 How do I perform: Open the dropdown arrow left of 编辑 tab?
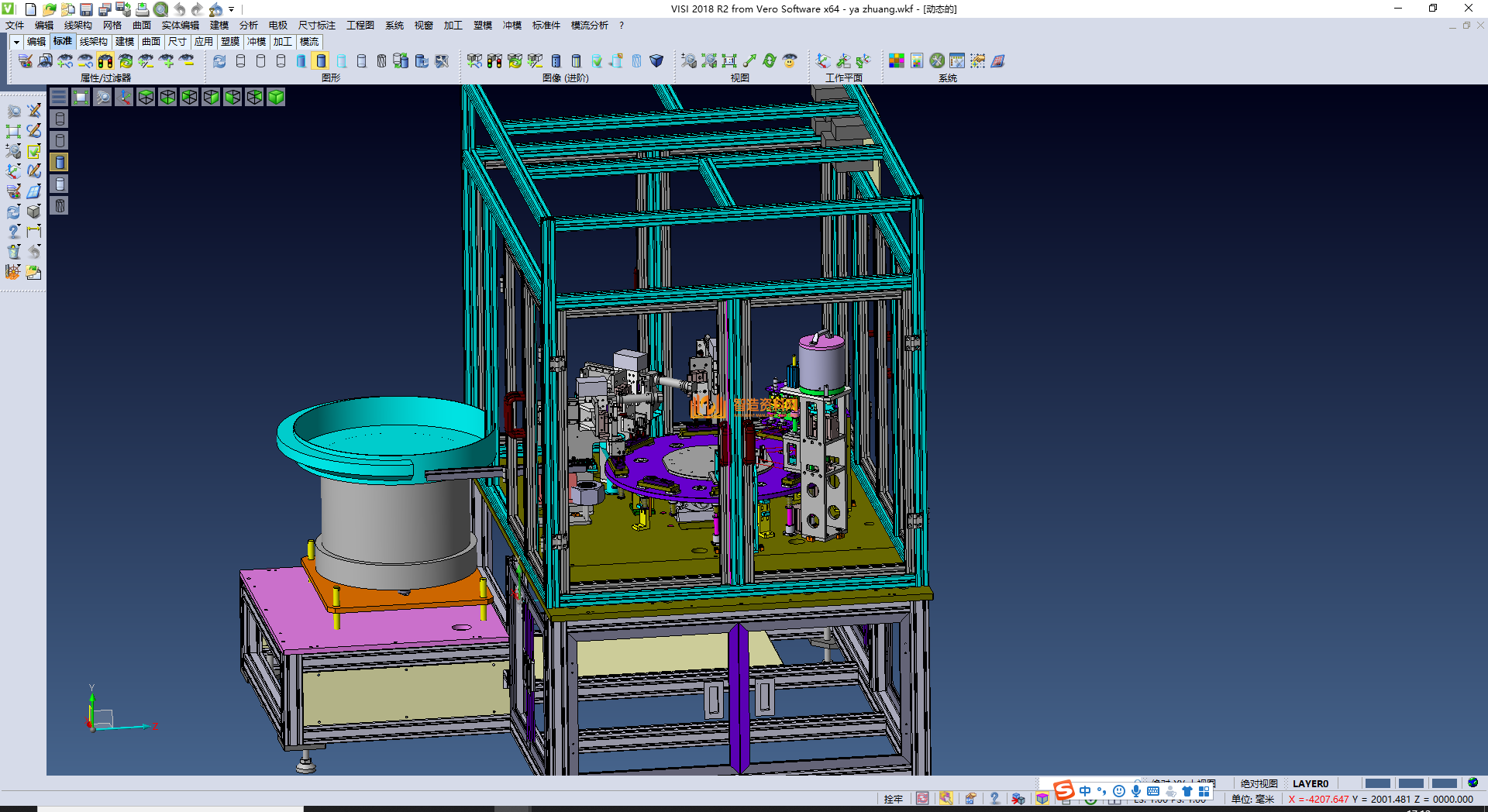(16, 42)
